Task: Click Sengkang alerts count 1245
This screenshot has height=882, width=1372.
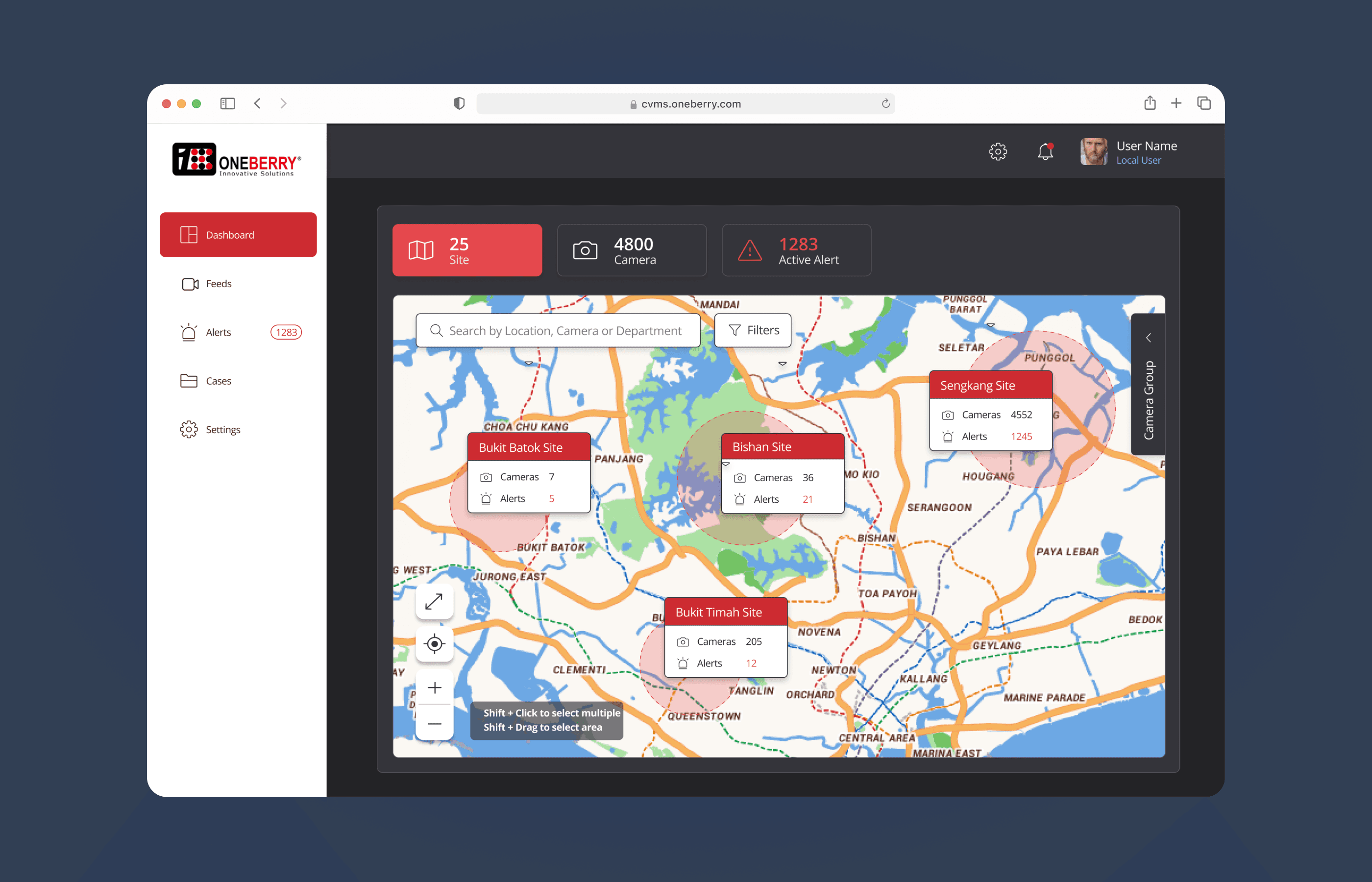Action: coord(1022,436)
